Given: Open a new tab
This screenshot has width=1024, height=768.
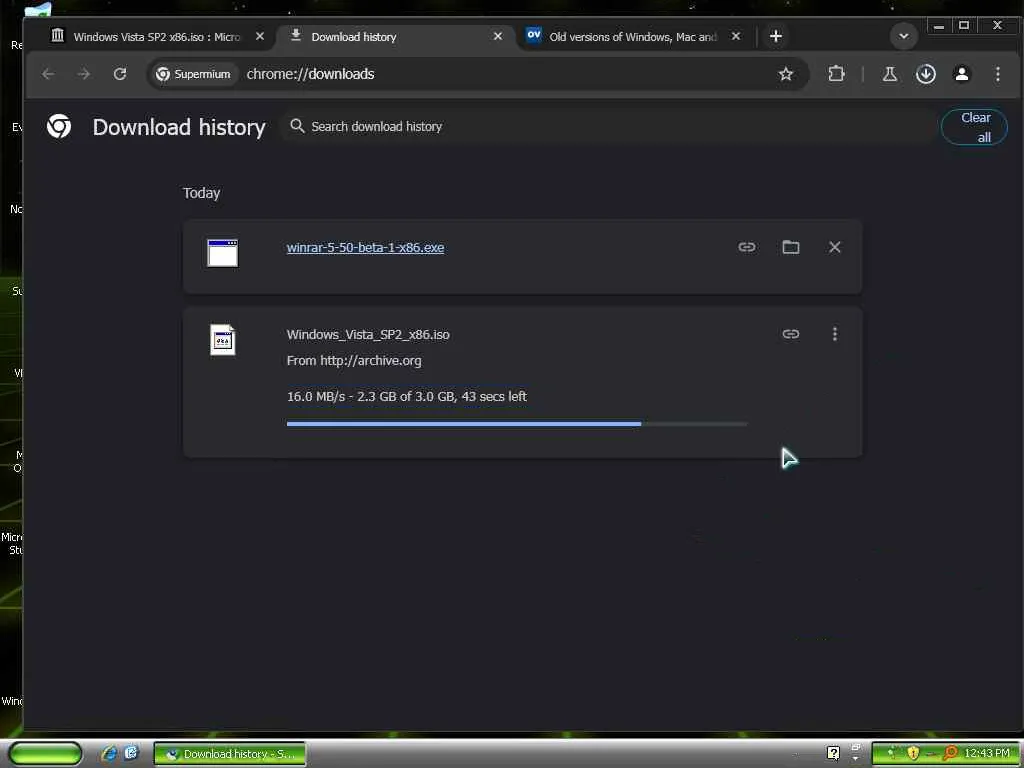Looking at the screenshot, I should tap(776, 37).
